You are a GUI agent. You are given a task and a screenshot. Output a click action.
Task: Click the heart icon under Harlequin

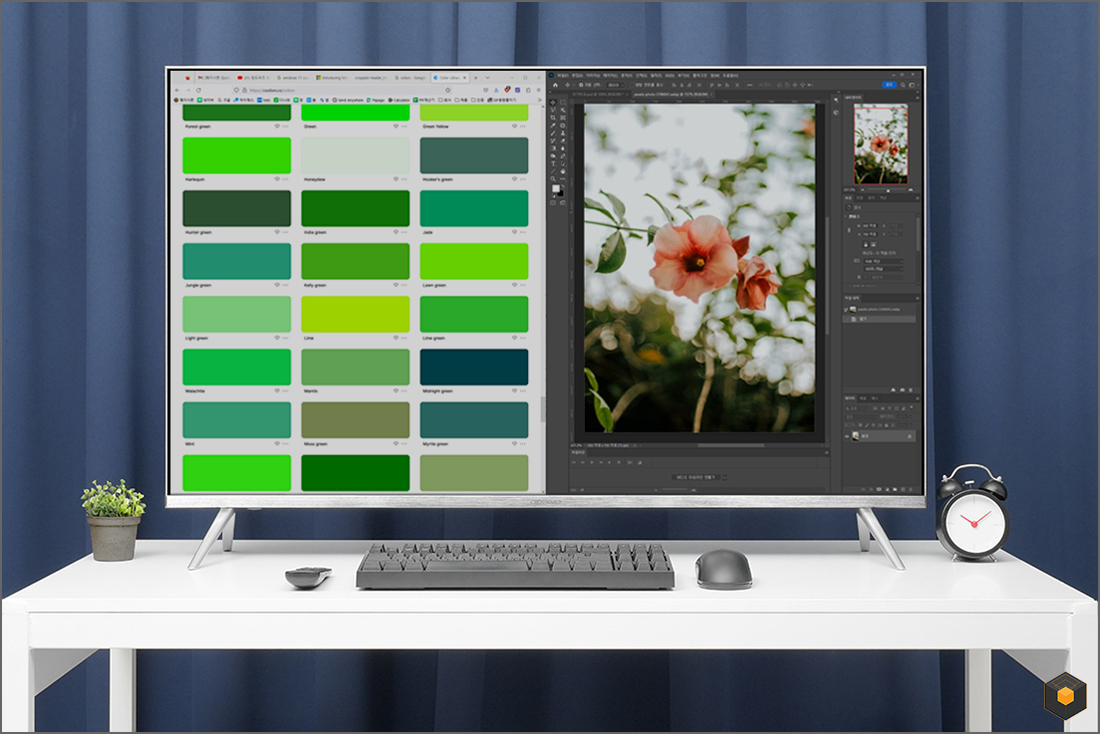click(277, 179)
